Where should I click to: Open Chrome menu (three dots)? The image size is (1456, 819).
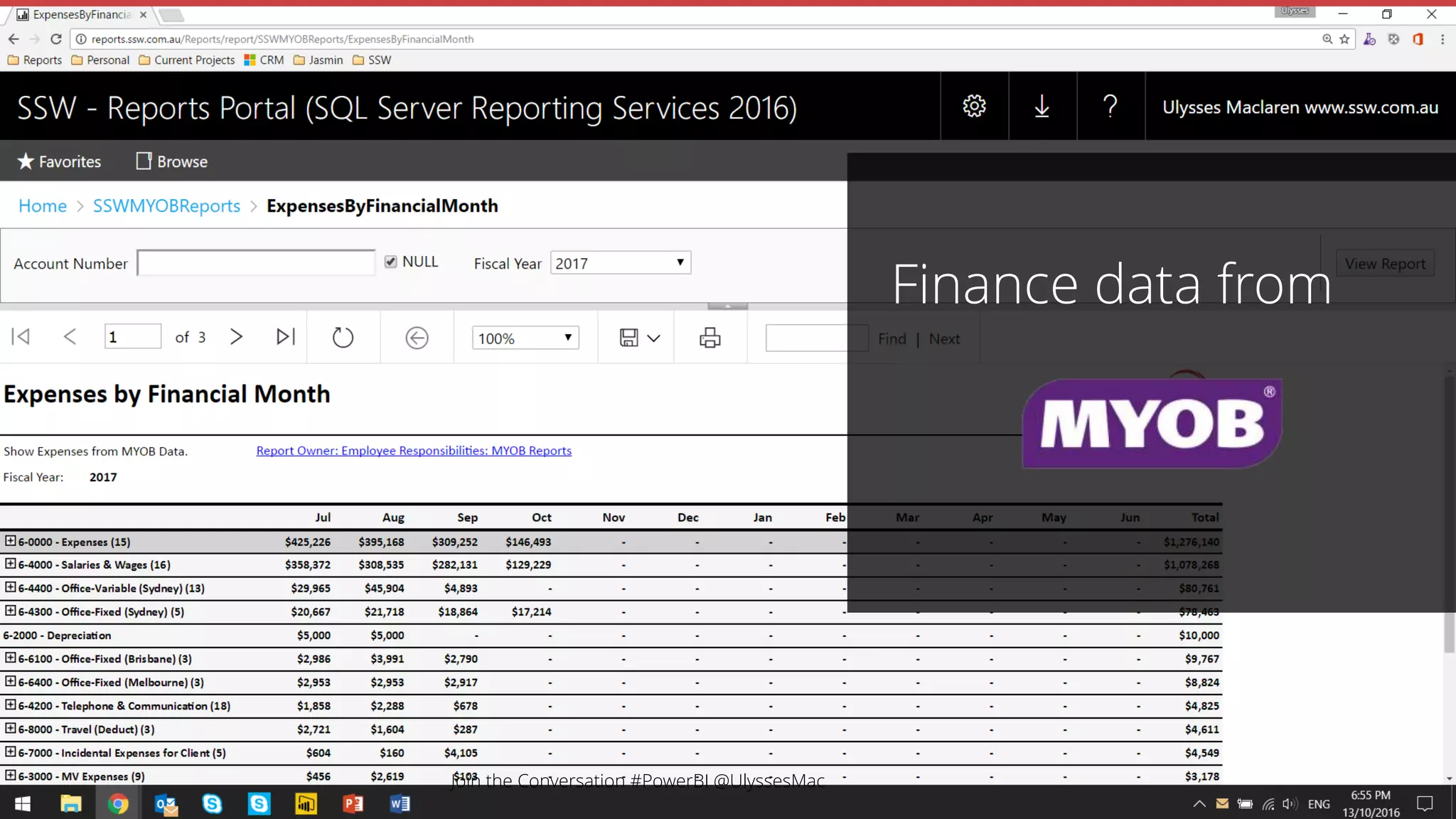[1442, 39]
